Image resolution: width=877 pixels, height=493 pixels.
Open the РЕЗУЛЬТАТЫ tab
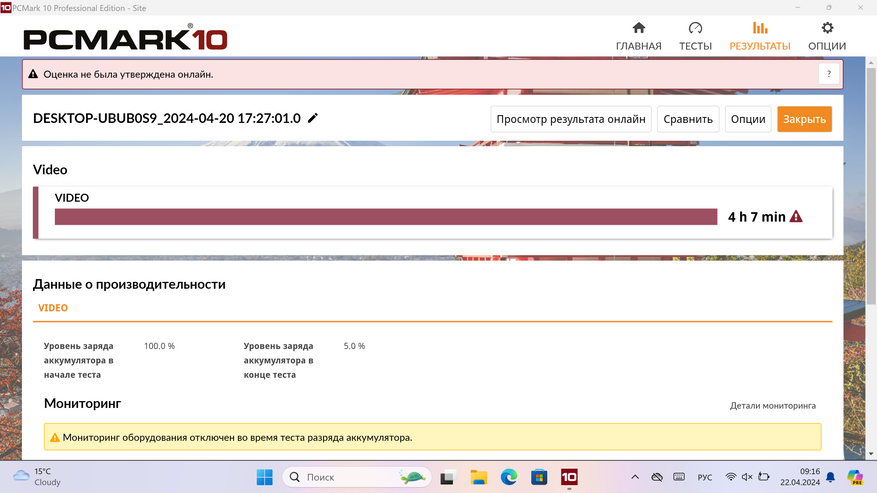tap(760, 36)
